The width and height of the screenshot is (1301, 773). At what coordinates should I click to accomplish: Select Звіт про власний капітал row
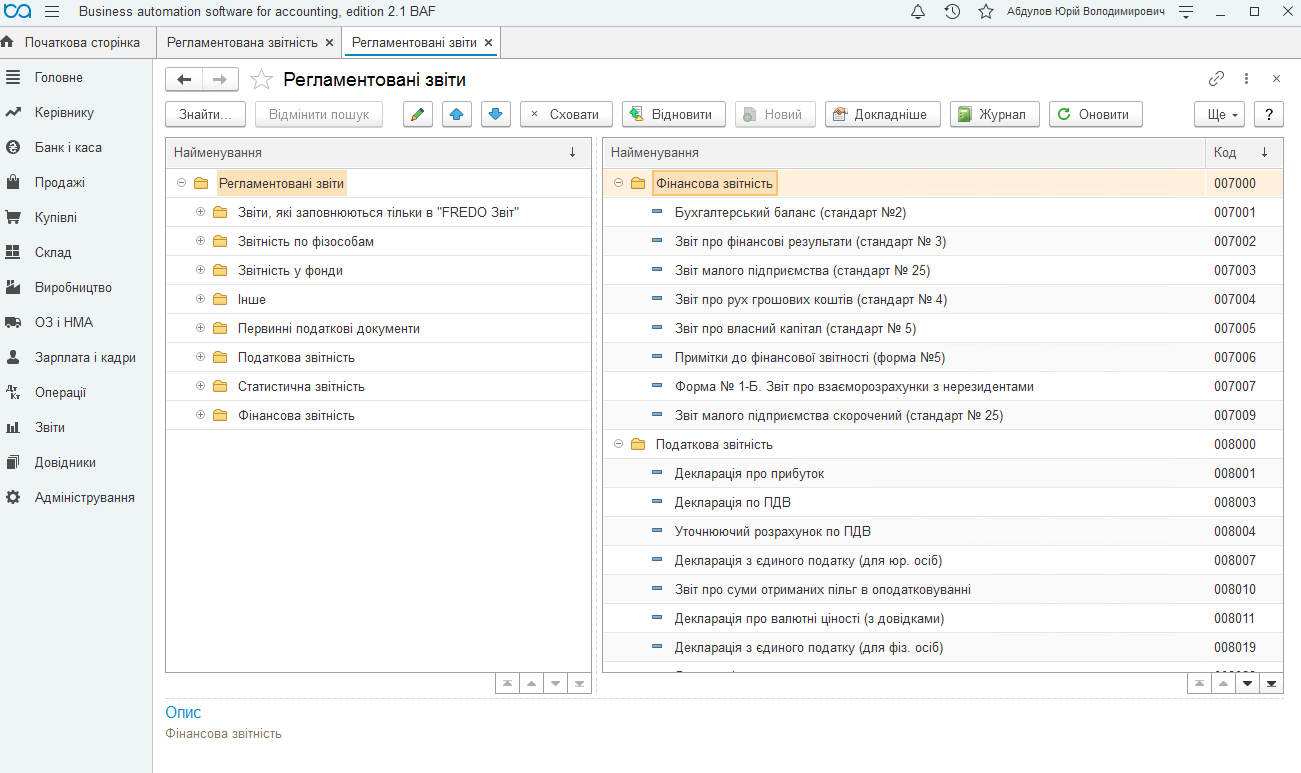(x=943, y=328)
